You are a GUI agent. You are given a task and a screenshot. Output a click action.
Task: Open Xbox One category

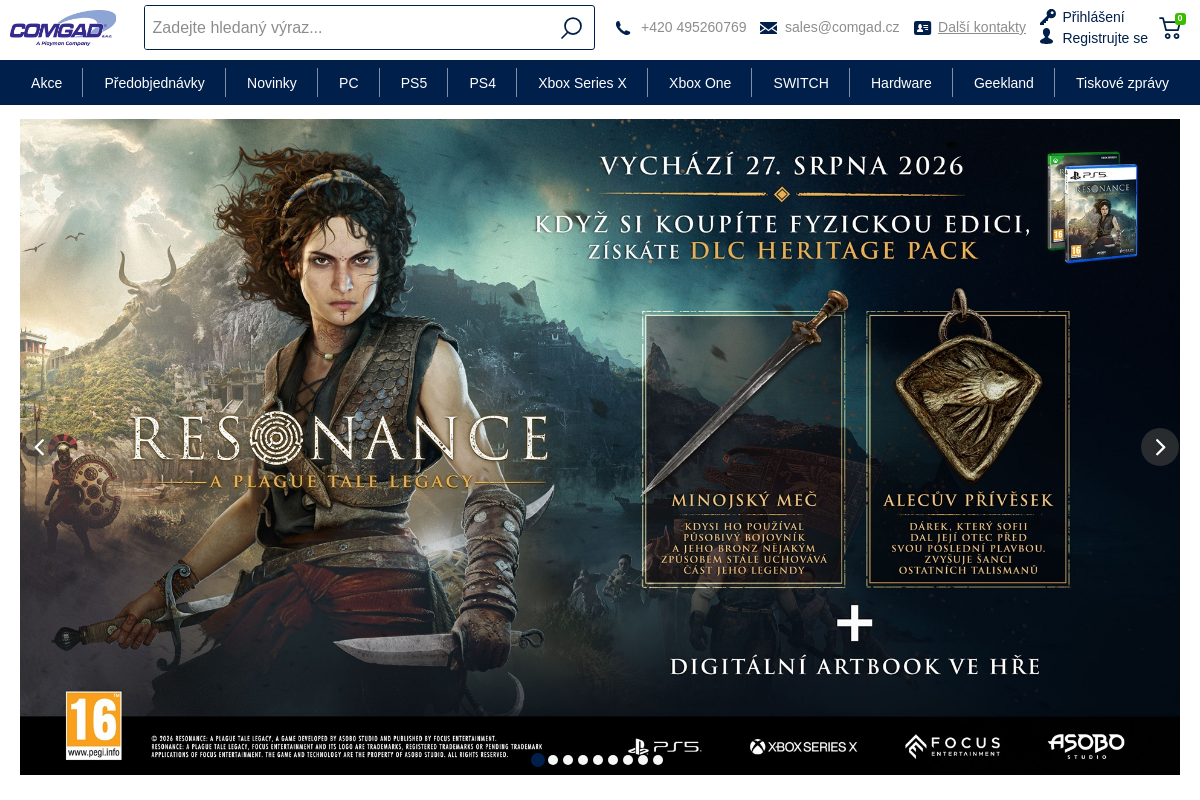pyautogui.click(x=700, y=83)
